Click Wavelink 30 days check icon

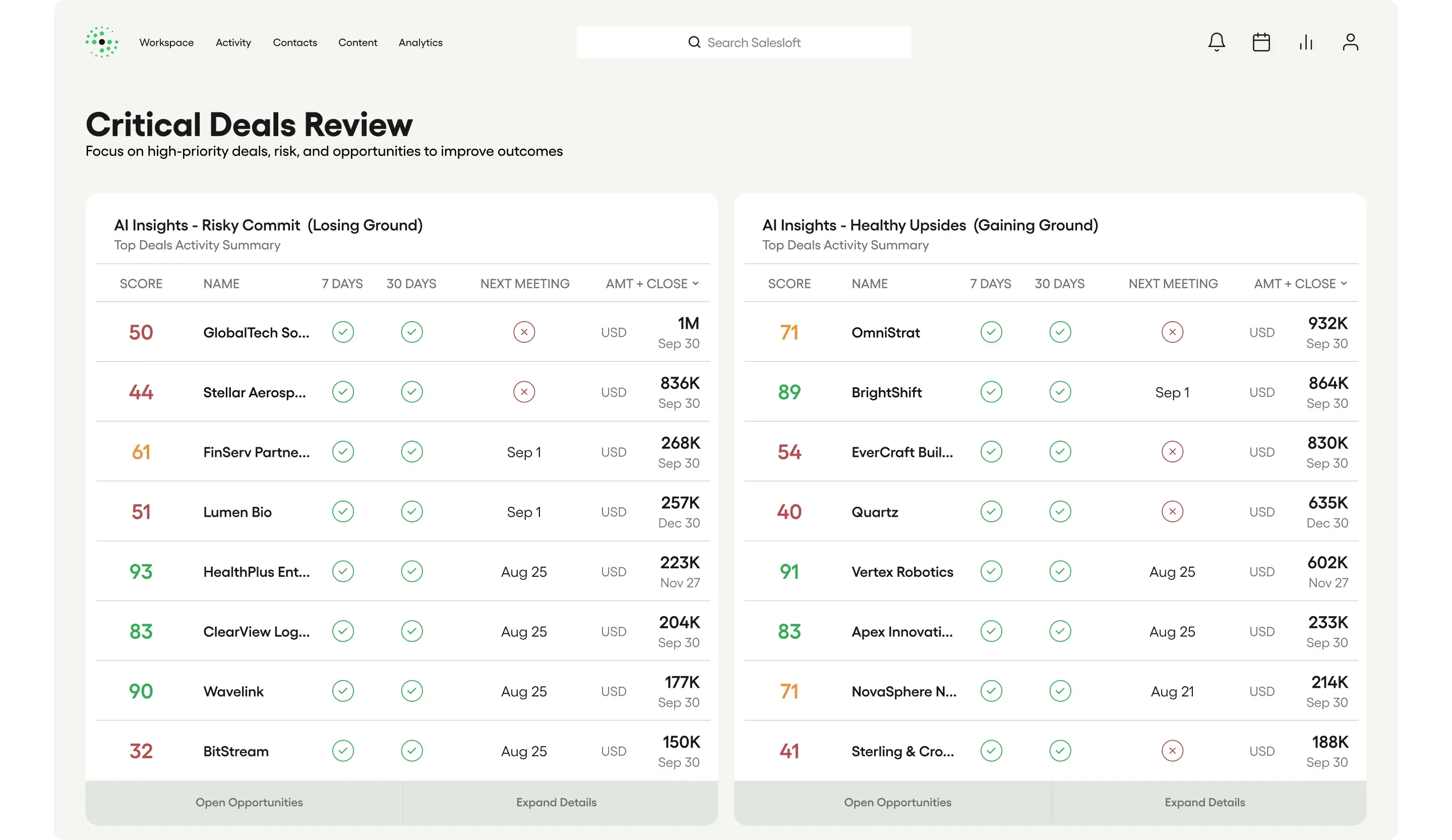(411, 691)
